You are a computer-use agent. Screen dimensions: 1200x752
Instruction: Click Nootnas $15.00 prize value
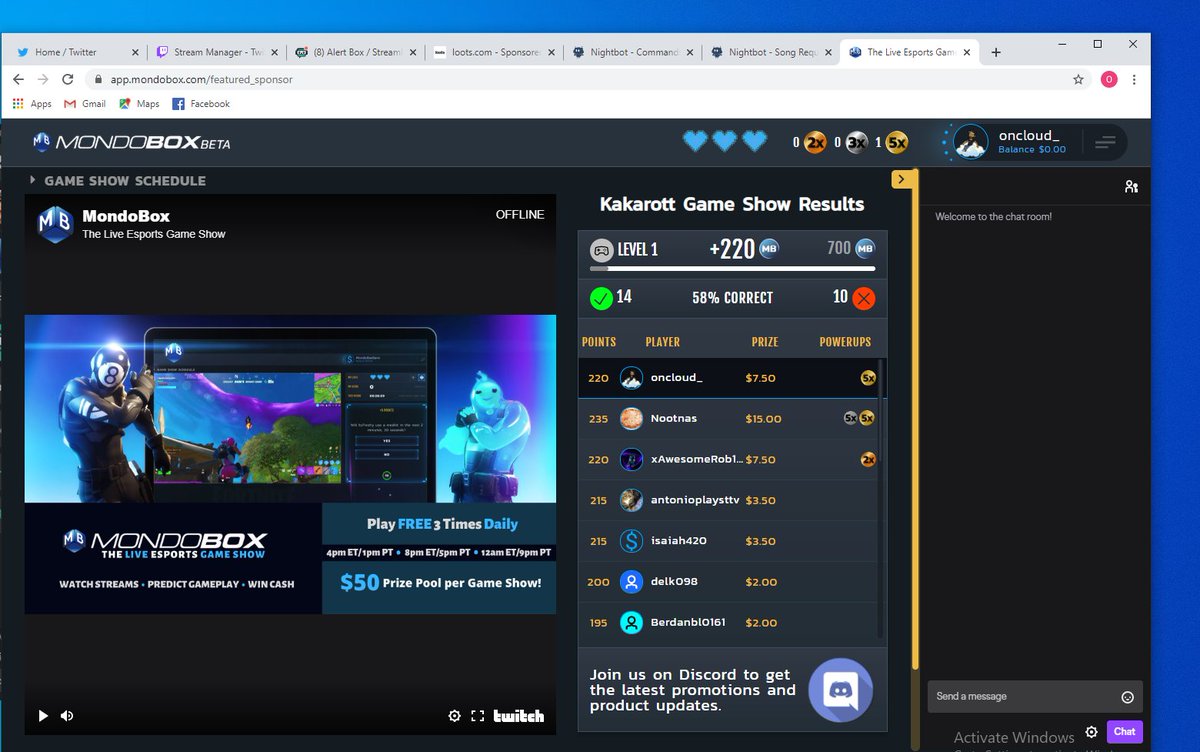tap(763, 419)
